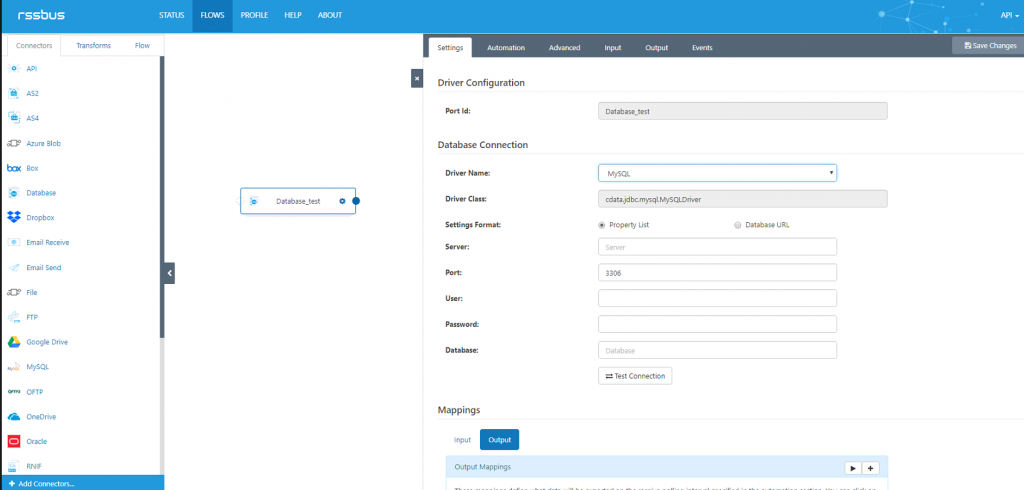Click the Google Drive connector icon

click(x=14, y=342)
